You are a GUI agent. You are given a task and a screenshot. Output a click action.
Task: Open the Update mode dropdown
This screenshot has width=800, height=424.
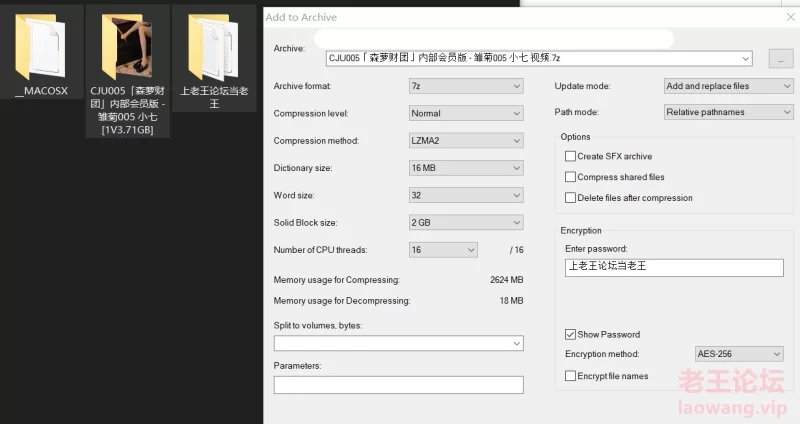coord(729,86)
